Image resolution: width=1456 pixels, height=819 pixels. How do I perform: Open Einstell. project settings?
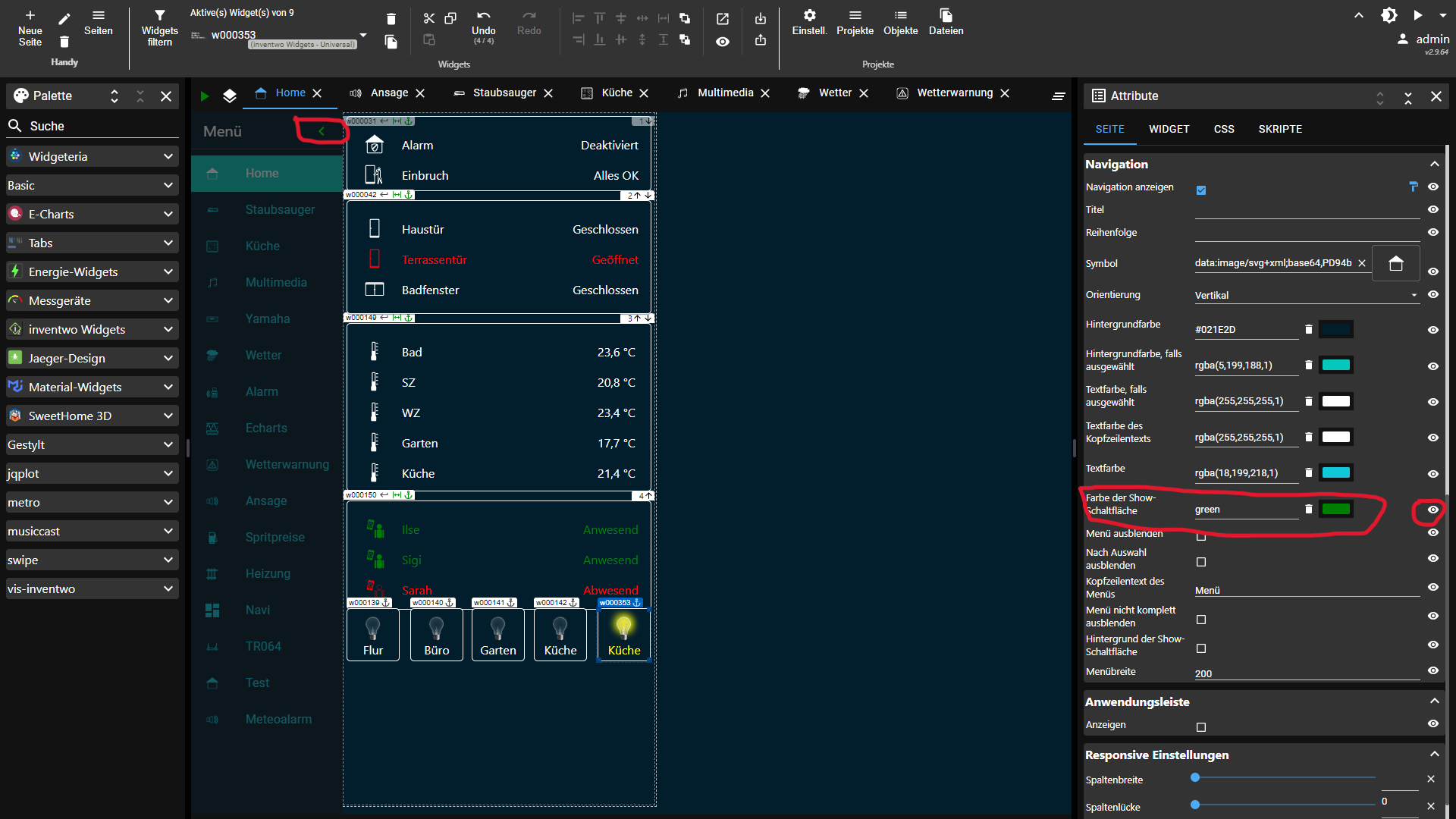click(809, 23)
